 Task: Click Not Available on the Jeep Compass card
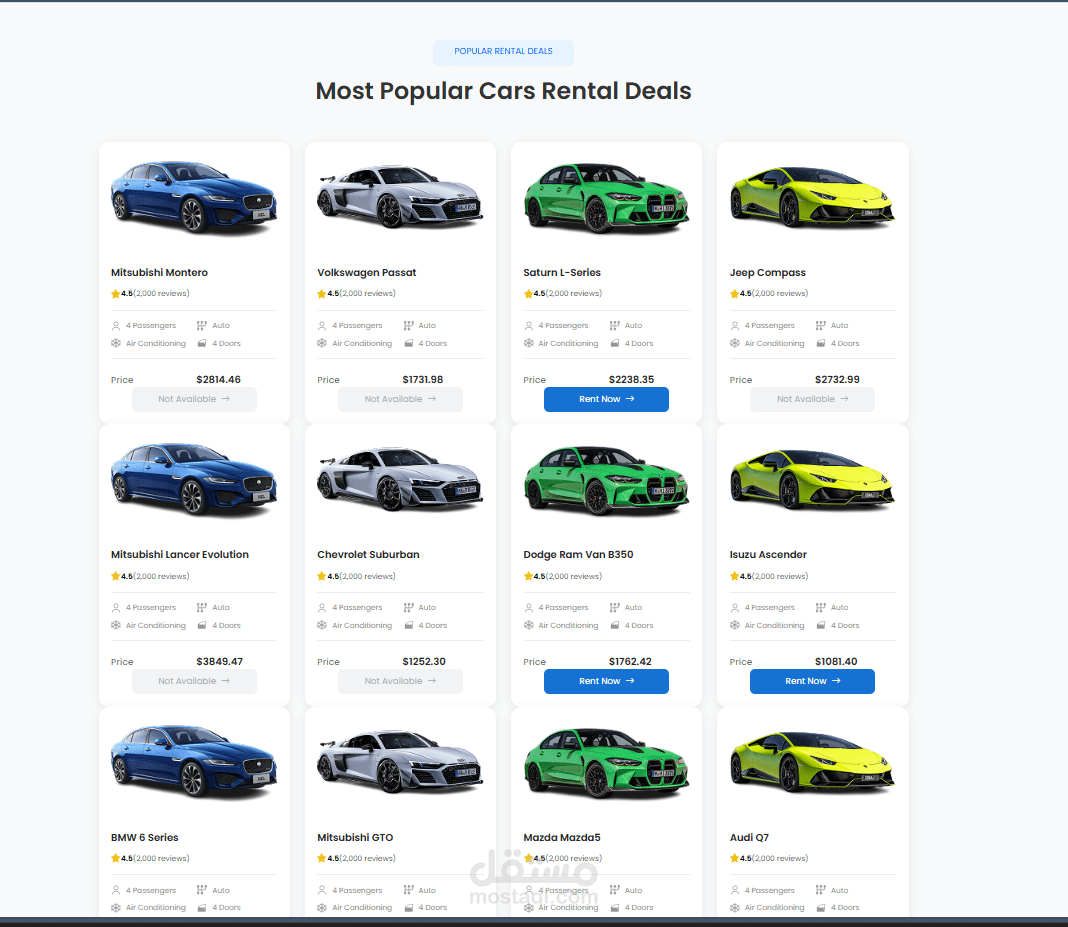(812, 399)
